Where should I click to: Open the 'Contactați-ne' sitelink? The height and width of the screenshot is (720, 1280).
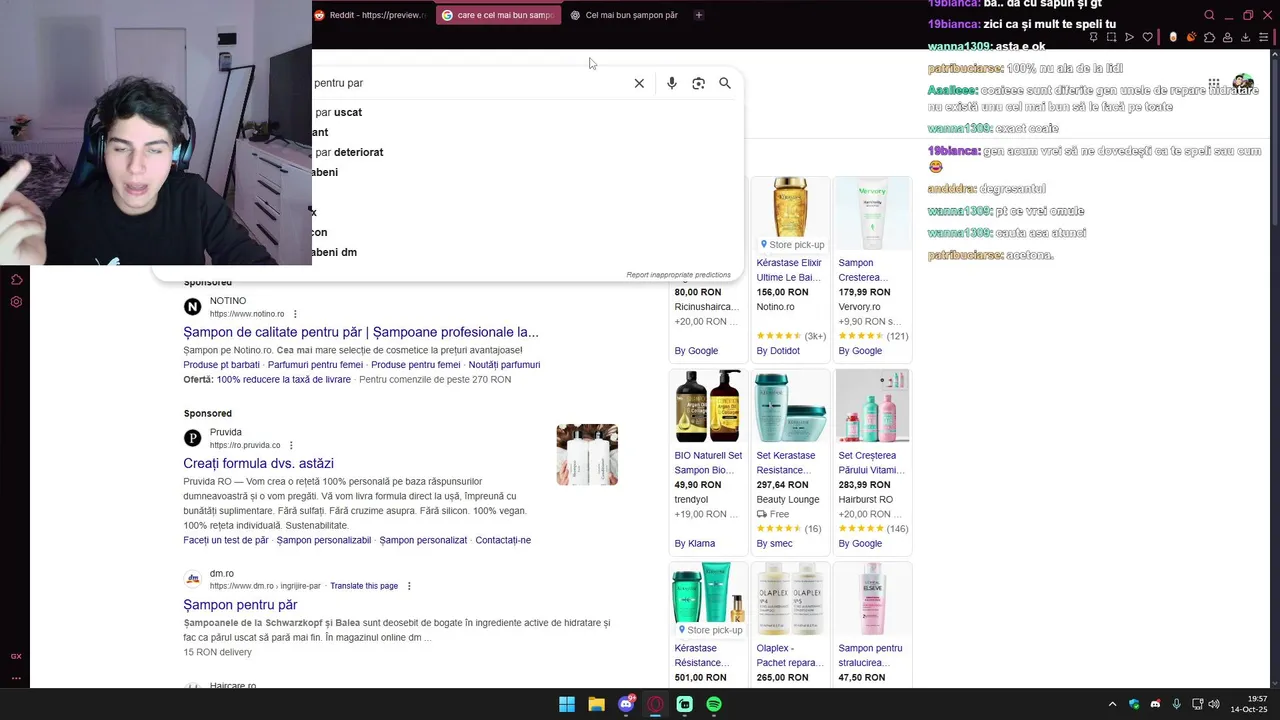503,540
